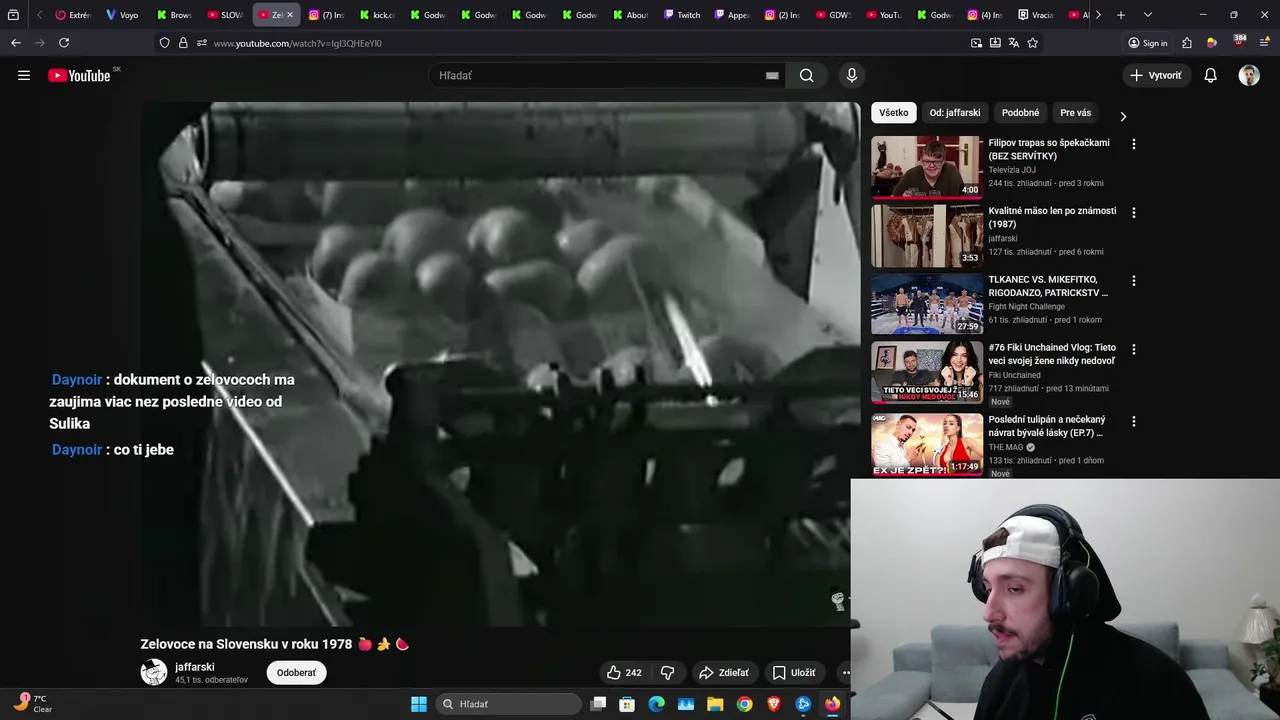Viewport: 1280px width, 720px height.
Task: Open the jaffarski channel avatar
Action: tap(154, 672)
